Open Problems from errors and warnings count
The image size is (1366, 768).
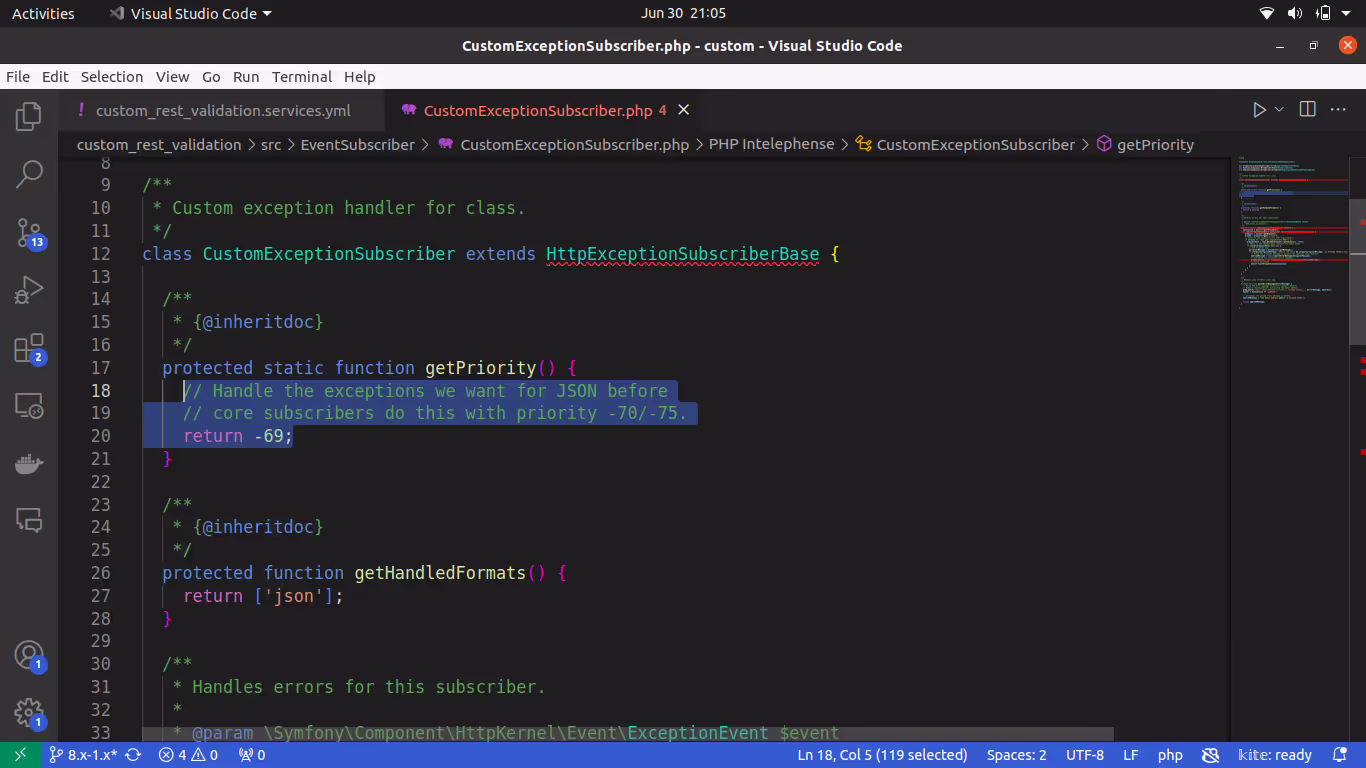click(188, 755)
